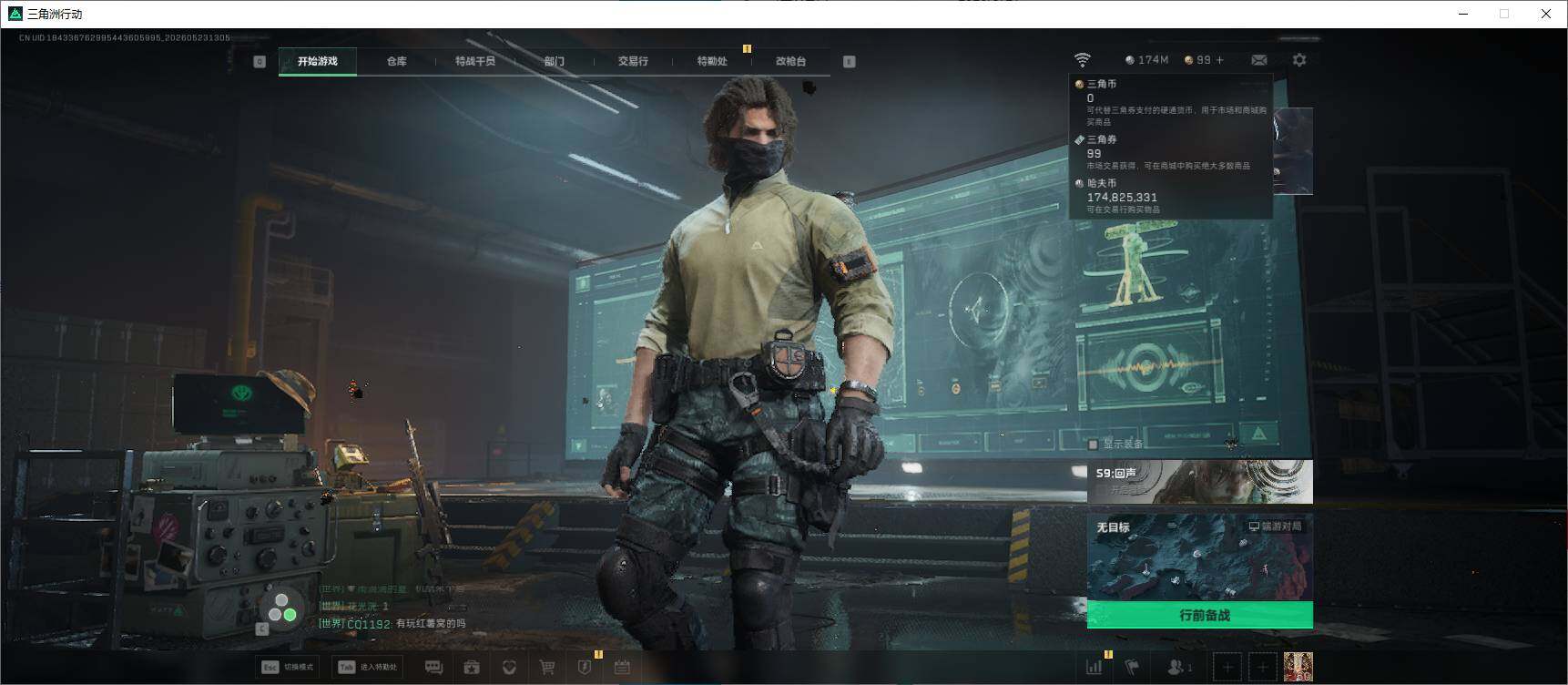Open the bar chart statistics icon

1094,668
